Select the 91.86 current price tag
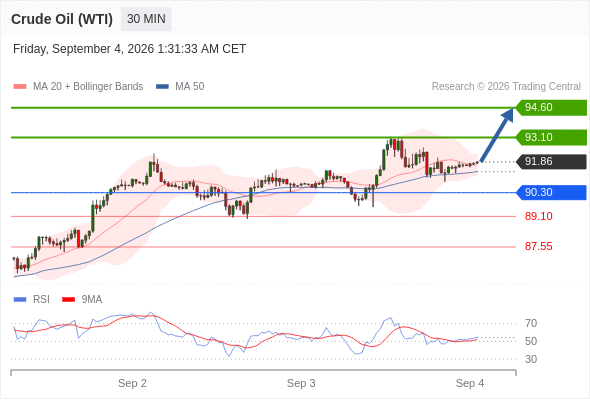This screenshot has height=400, width=590. (551, 162)
